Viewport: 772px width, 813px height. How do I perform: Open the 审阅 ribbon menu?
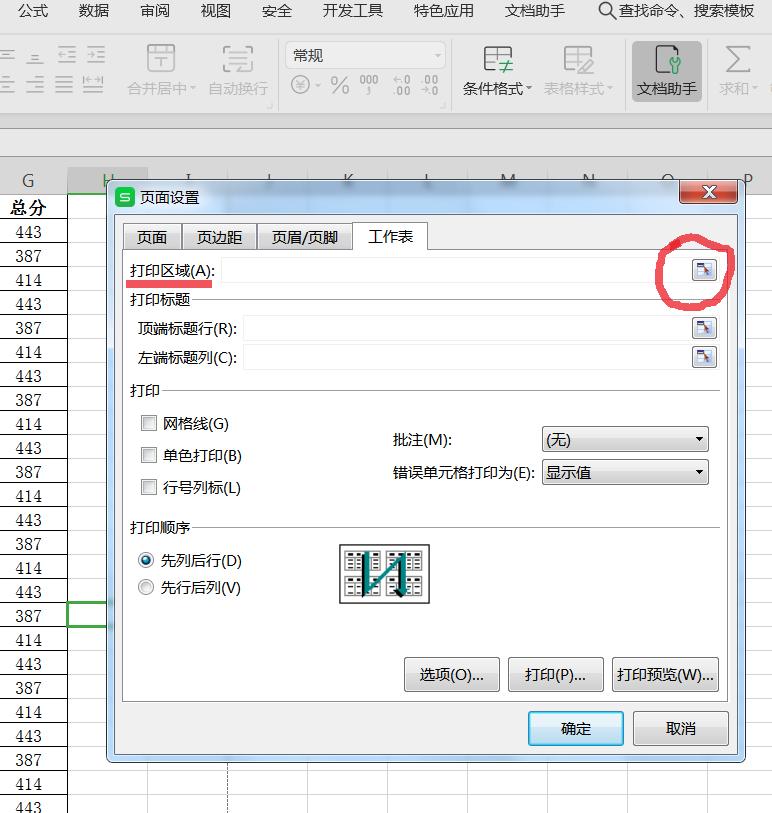155,11
